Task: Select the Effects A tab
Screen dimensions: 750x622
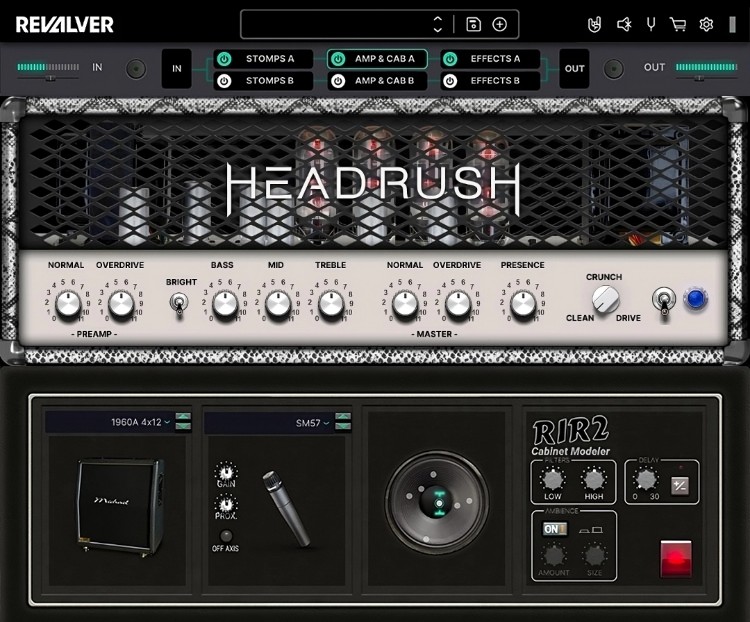Action: [490, 59]
